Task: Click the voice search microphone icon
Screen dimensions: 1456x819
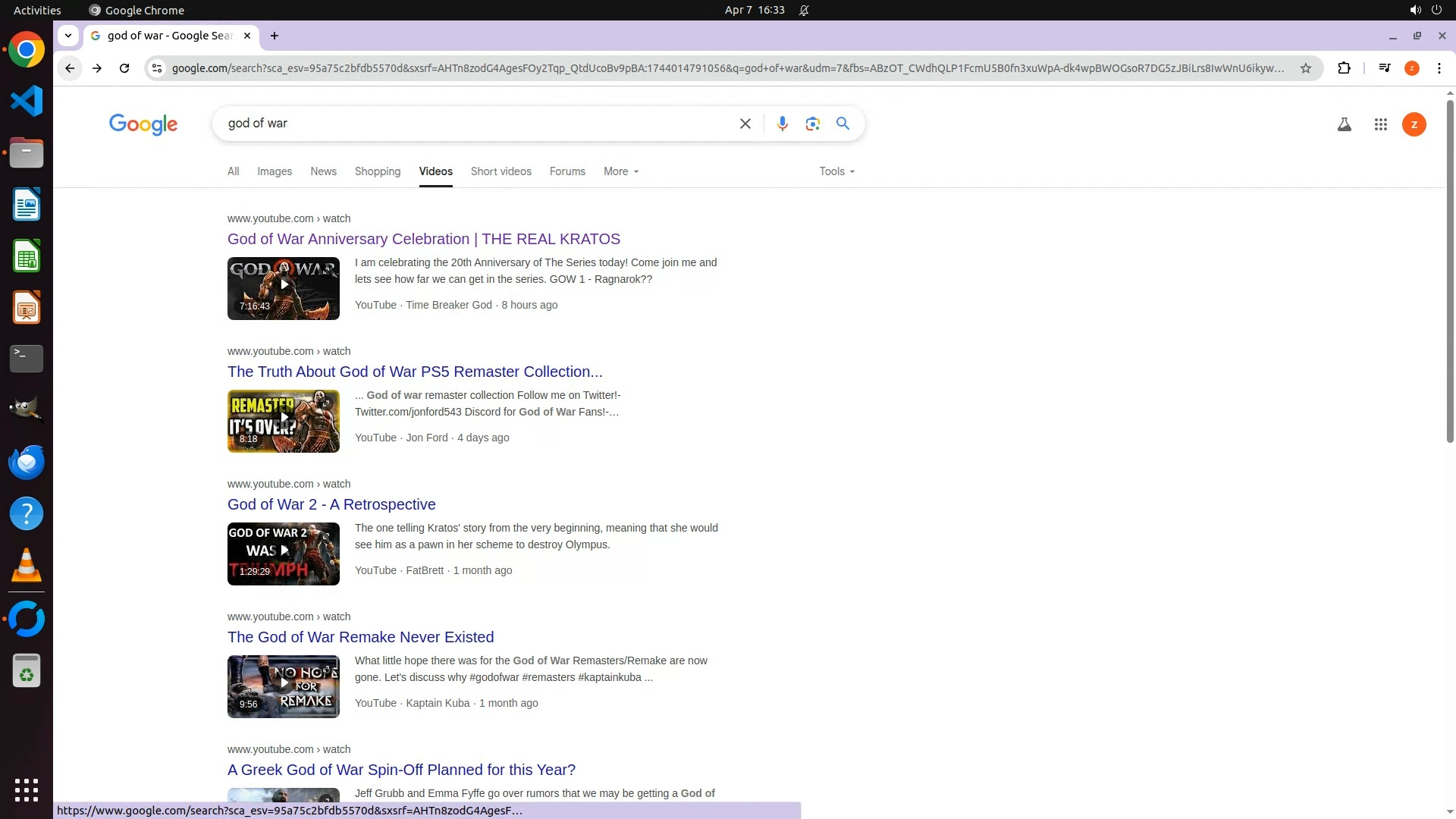Action: [782, 124]
